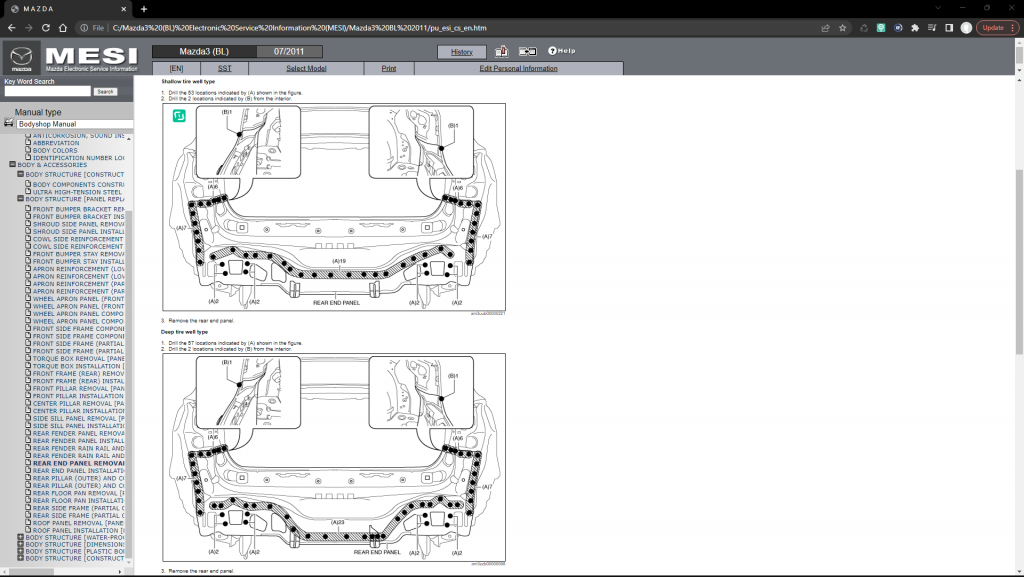This screenshot has width=1024, height=577.
Task: Open REAR END PANEL INSTALLATION tree item
Action: (78, 471)
